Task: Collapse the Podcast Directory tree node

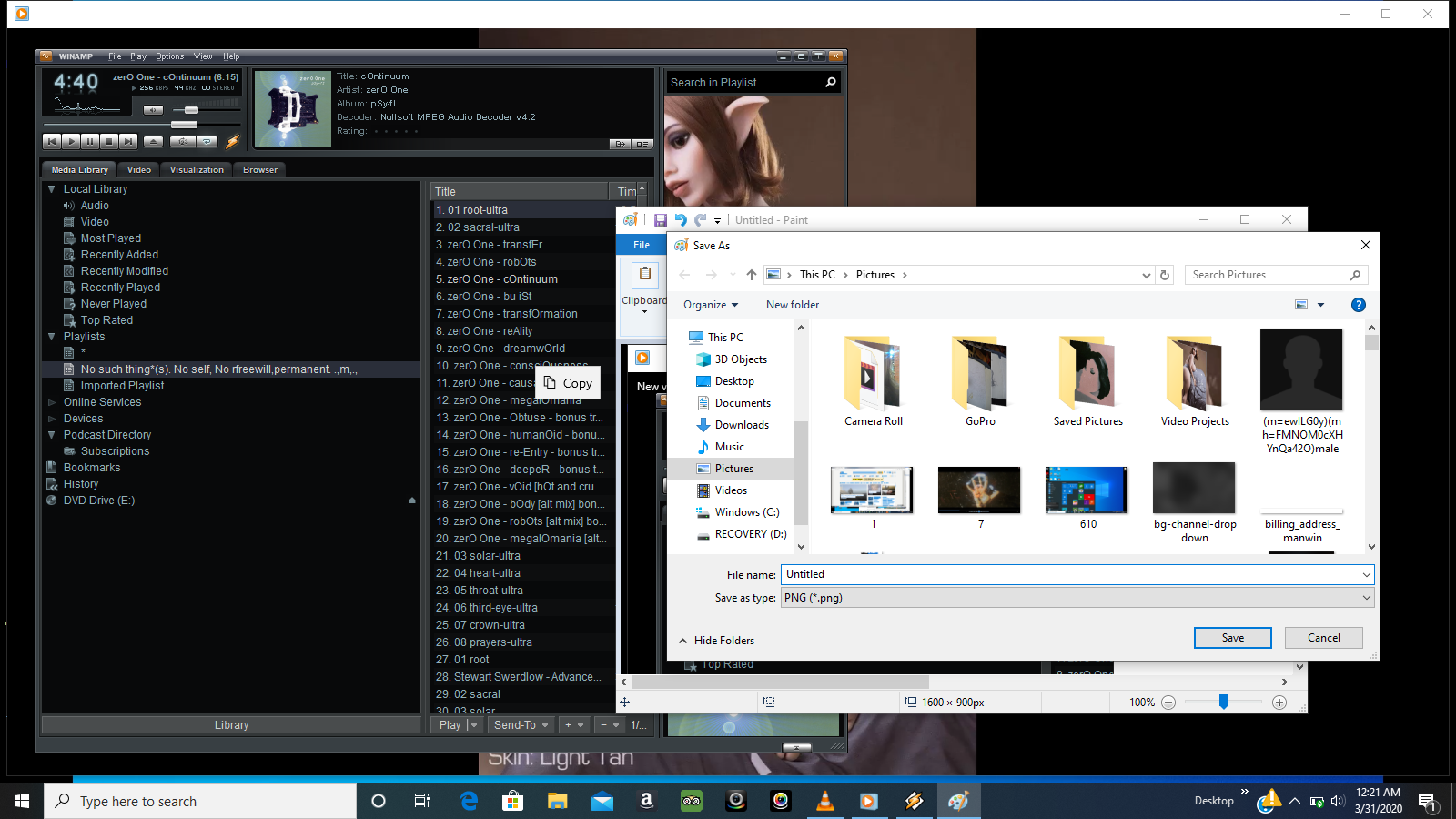Action: click(52, 435)
